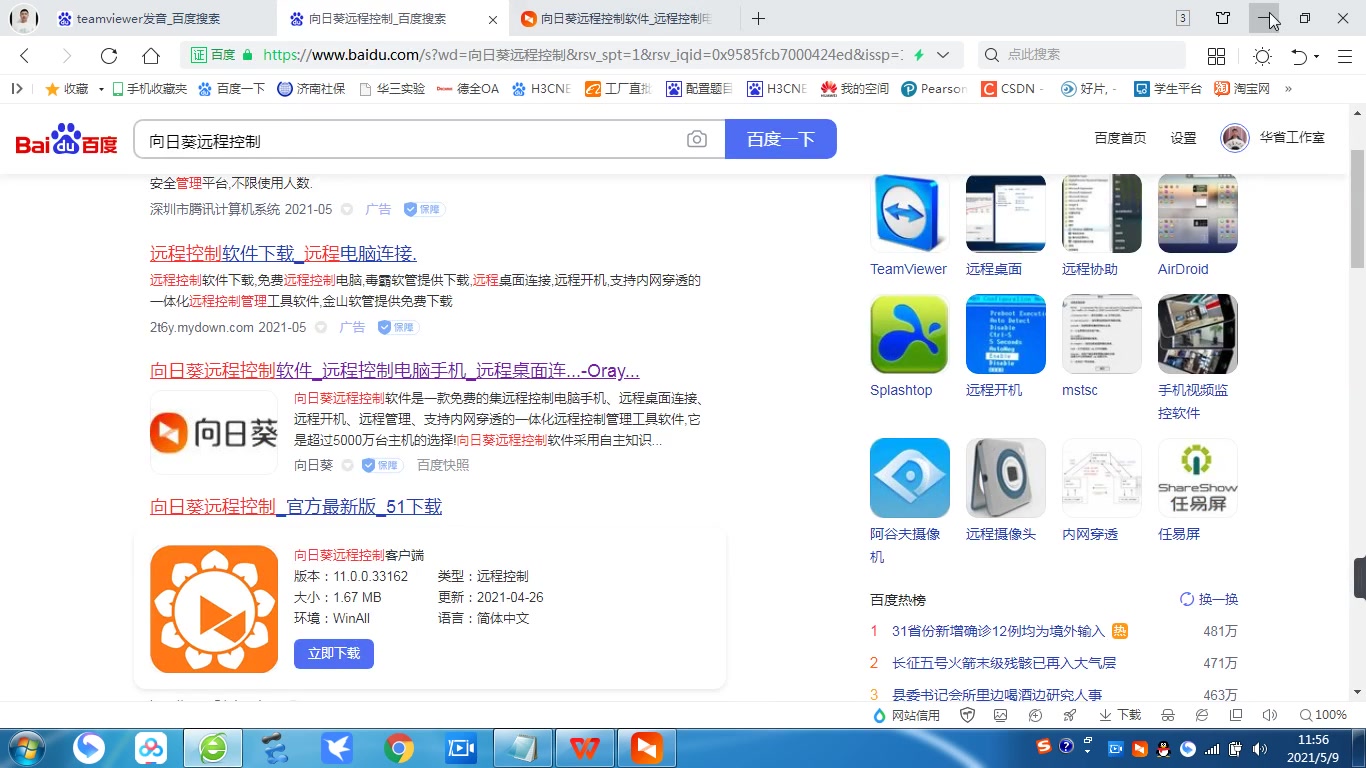Open the Splashtop related-search thumbnail
The height and width of the screenshot is (768, 1366).
pos(909,334)
